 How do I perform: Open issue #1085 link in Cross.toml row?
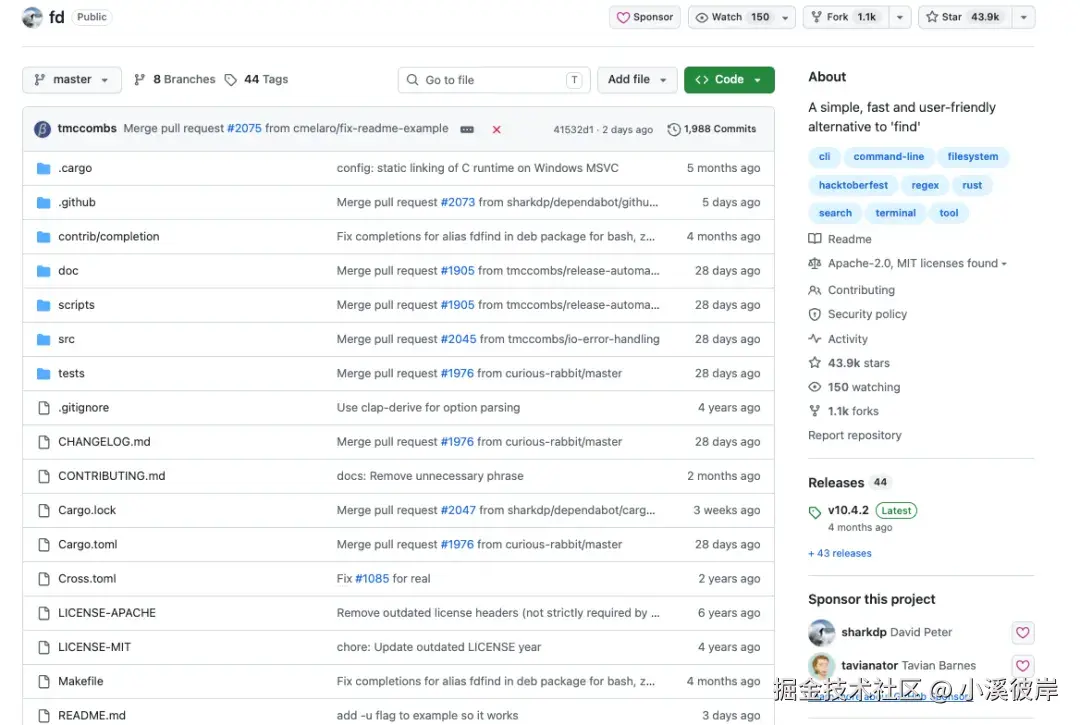(x=372, y=578)
